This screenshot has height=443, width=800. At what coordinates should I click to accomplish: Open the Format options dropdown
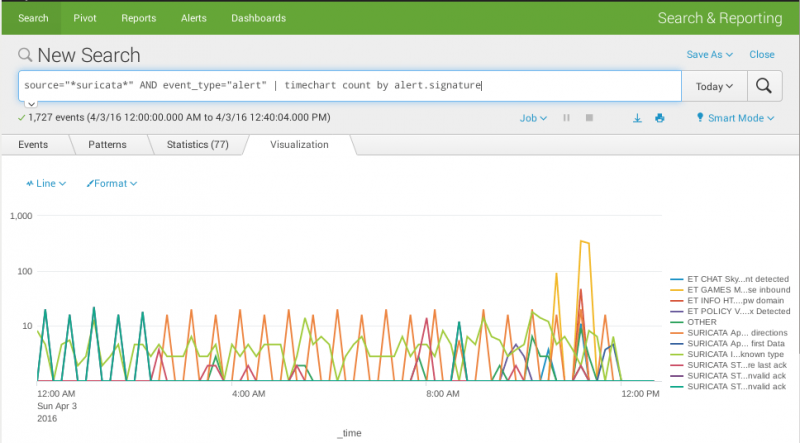point(112,184)
